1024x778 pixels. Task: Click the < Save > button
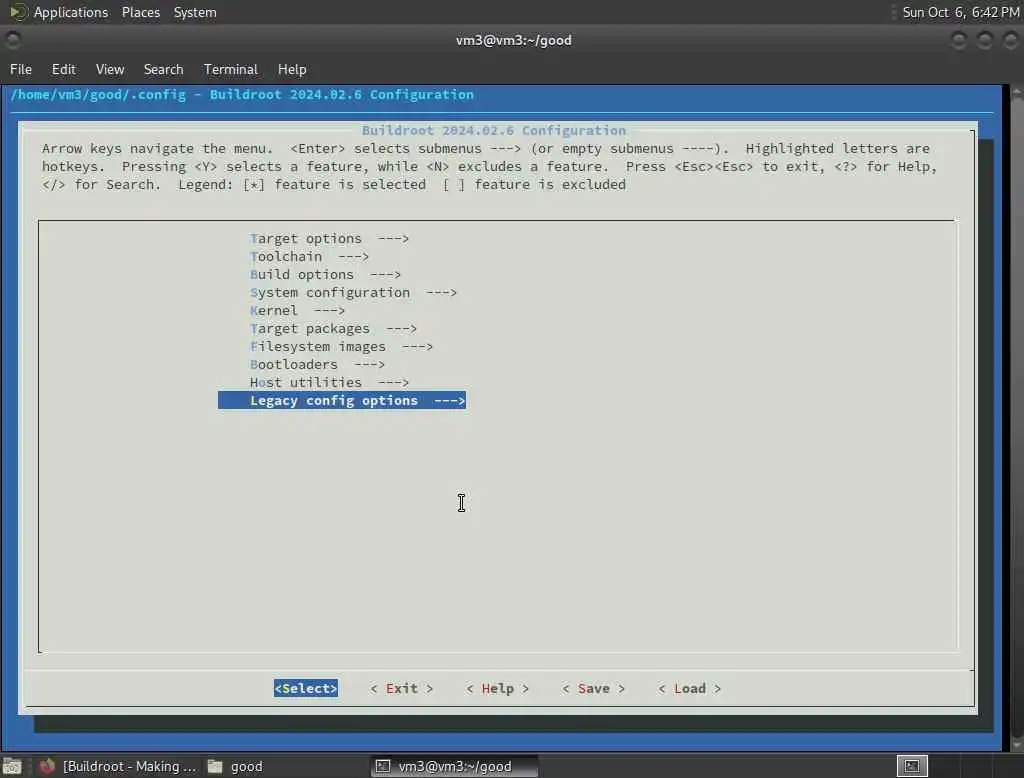[594, 689]
